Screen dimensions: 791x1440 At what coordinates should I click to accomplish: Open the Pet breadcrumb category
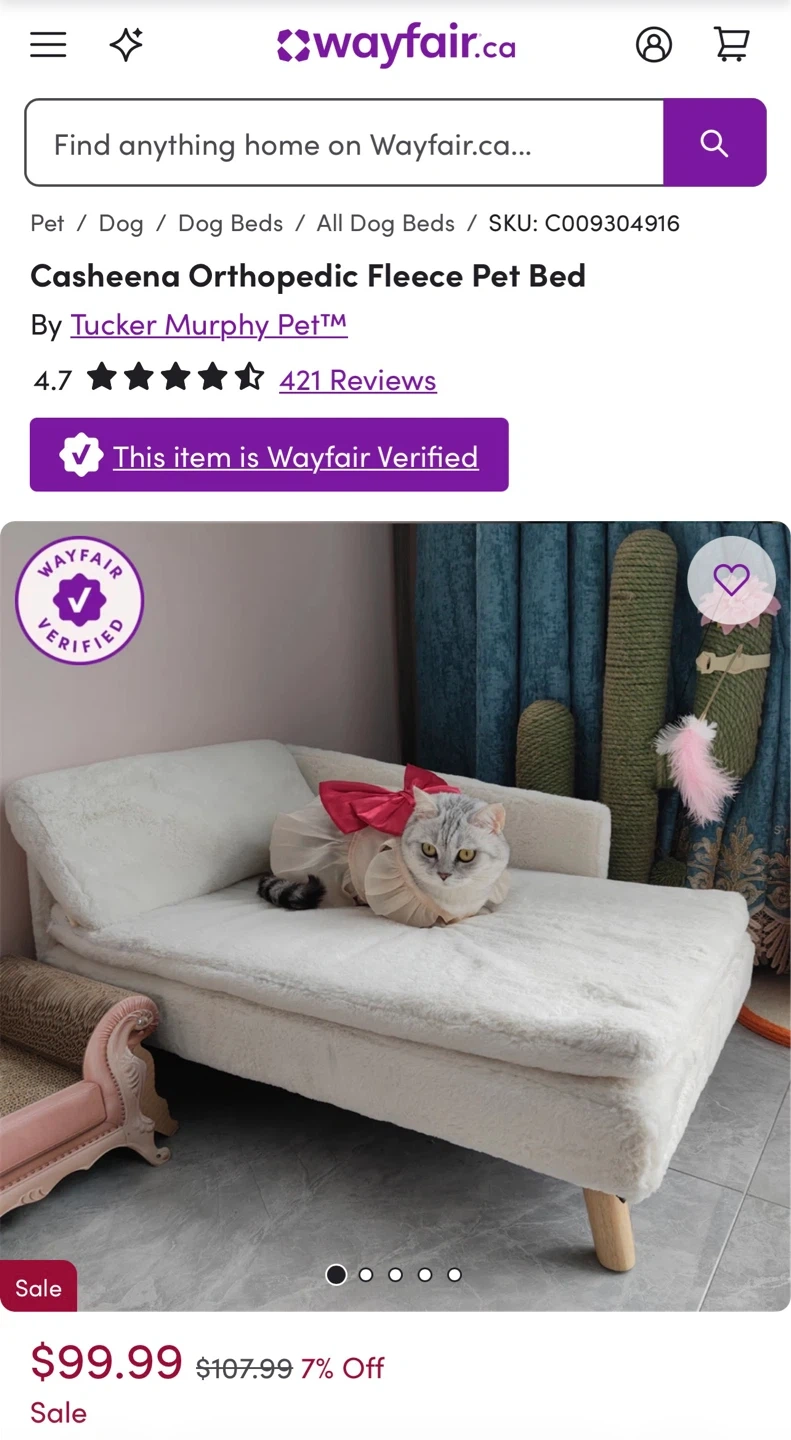(47, 223)
